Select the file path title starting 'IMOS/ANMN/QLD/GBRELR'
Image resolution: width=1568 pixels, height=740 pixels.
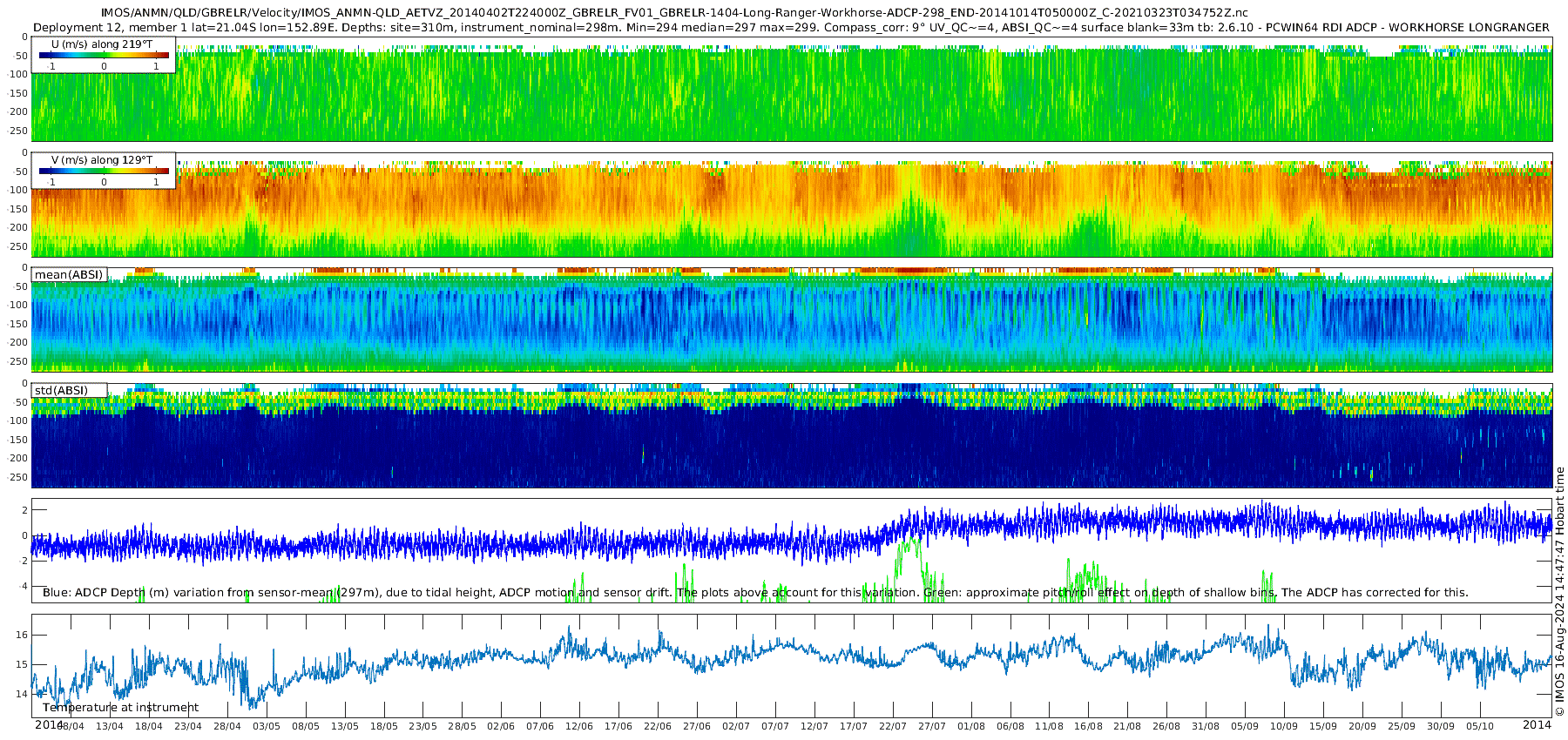674,13
